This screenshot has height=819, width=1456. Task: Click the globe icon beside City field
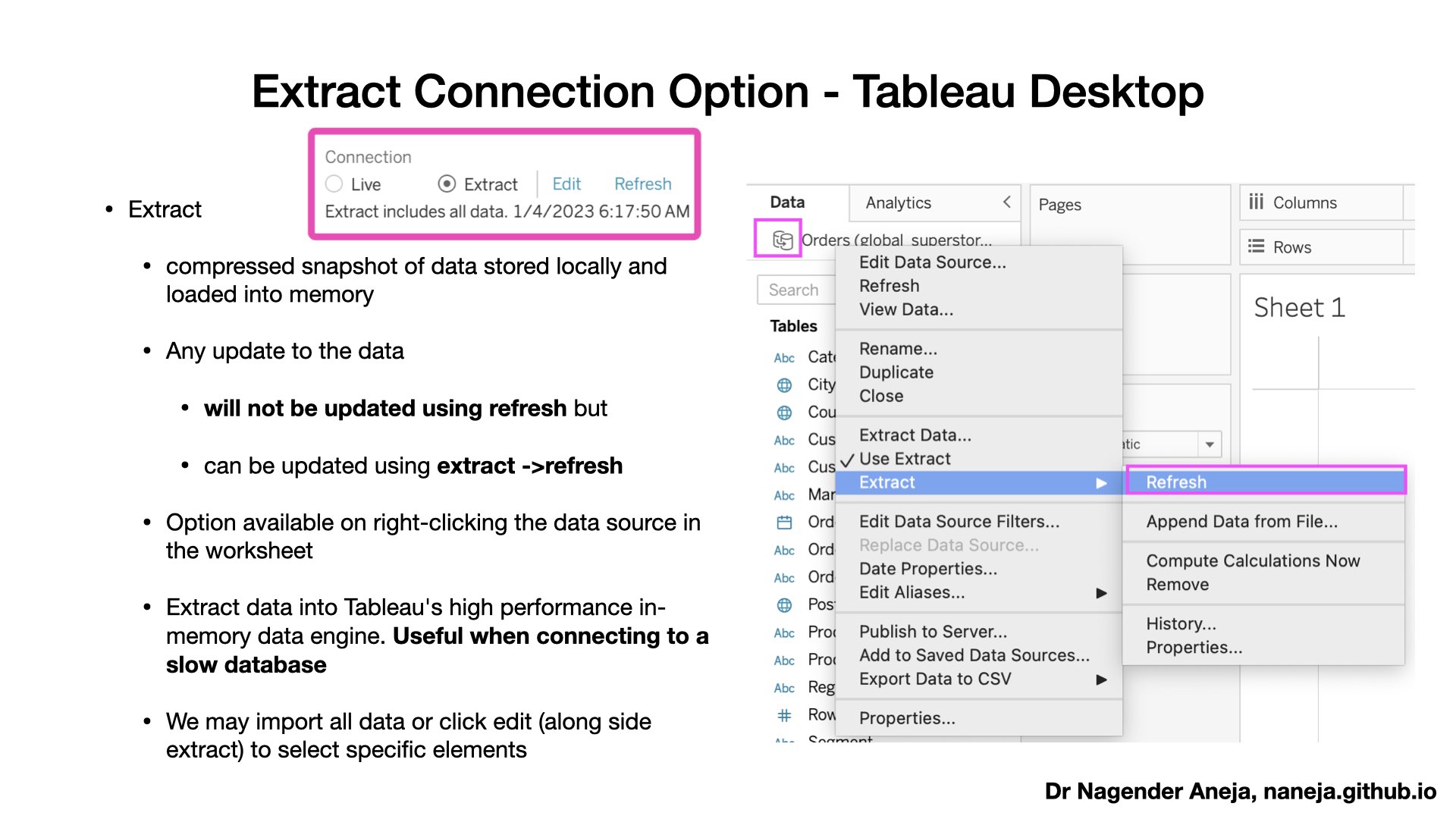point(784,385)
